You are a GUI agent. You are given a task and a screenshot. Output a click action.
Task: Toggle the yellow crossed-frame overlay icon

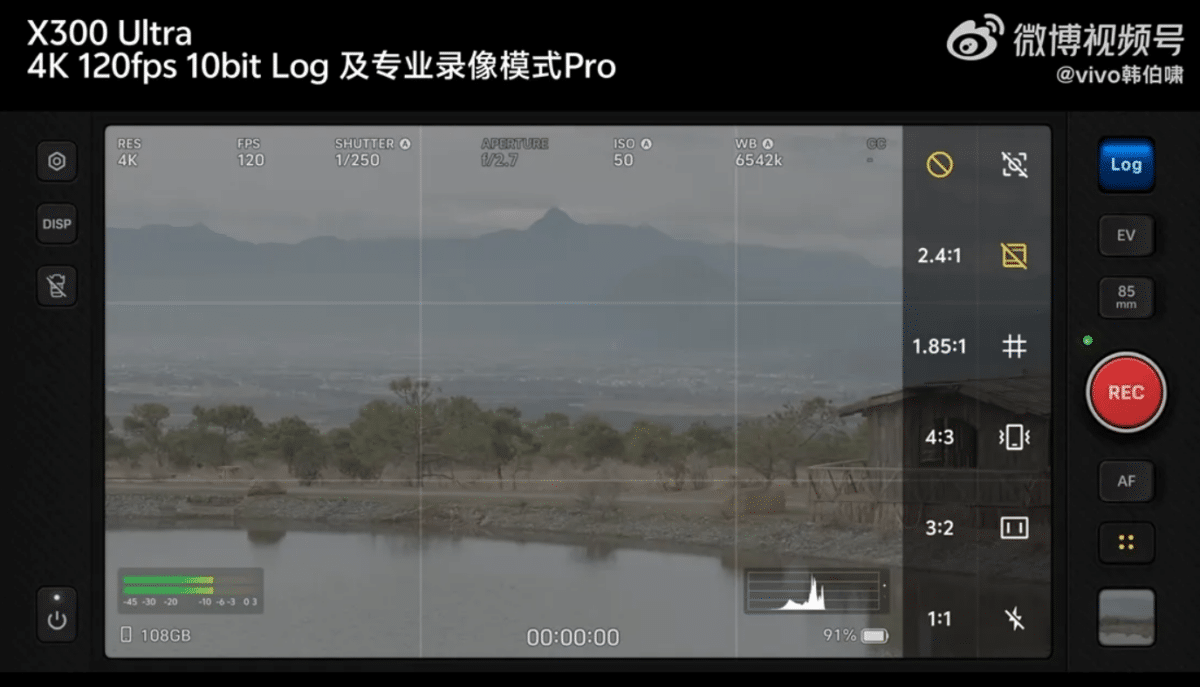1014,256
